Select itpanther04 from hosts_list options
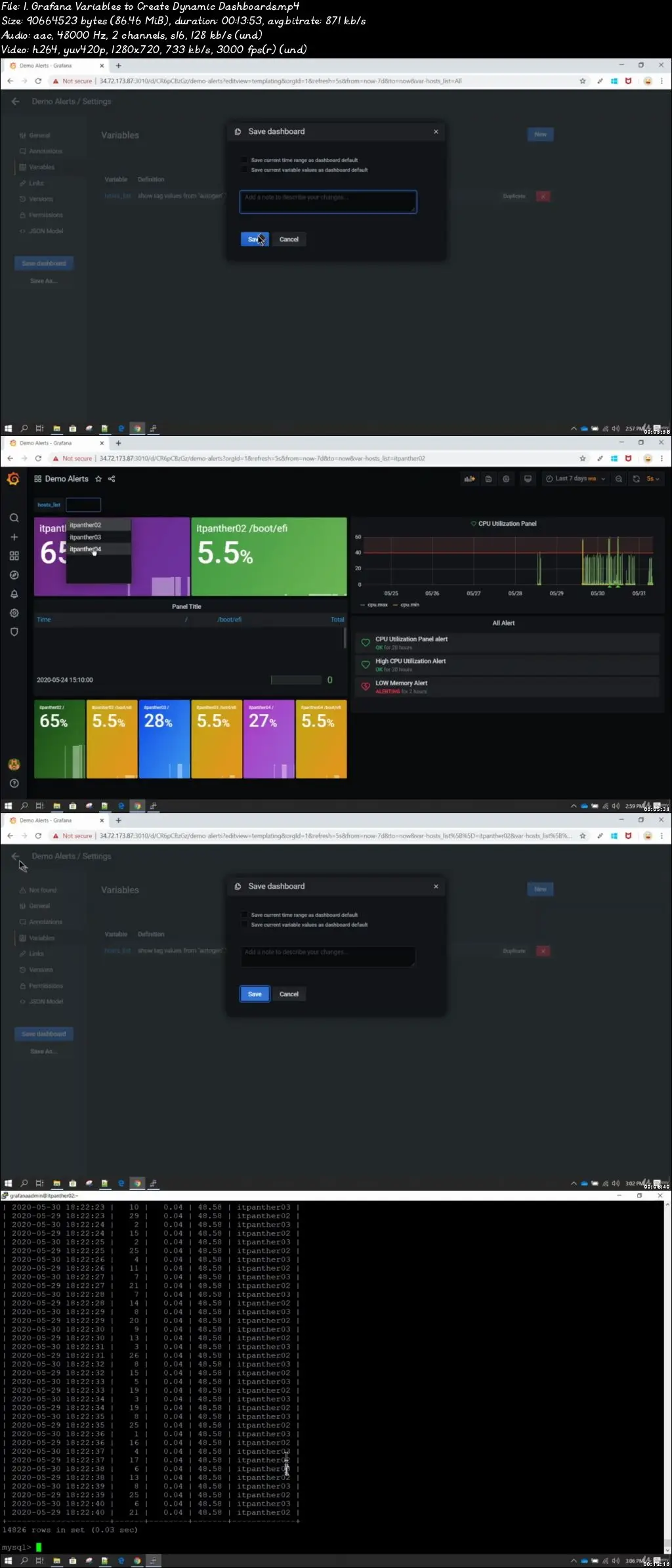The image size is (672, 1568). pyautogui.click(x=98, y=549)
